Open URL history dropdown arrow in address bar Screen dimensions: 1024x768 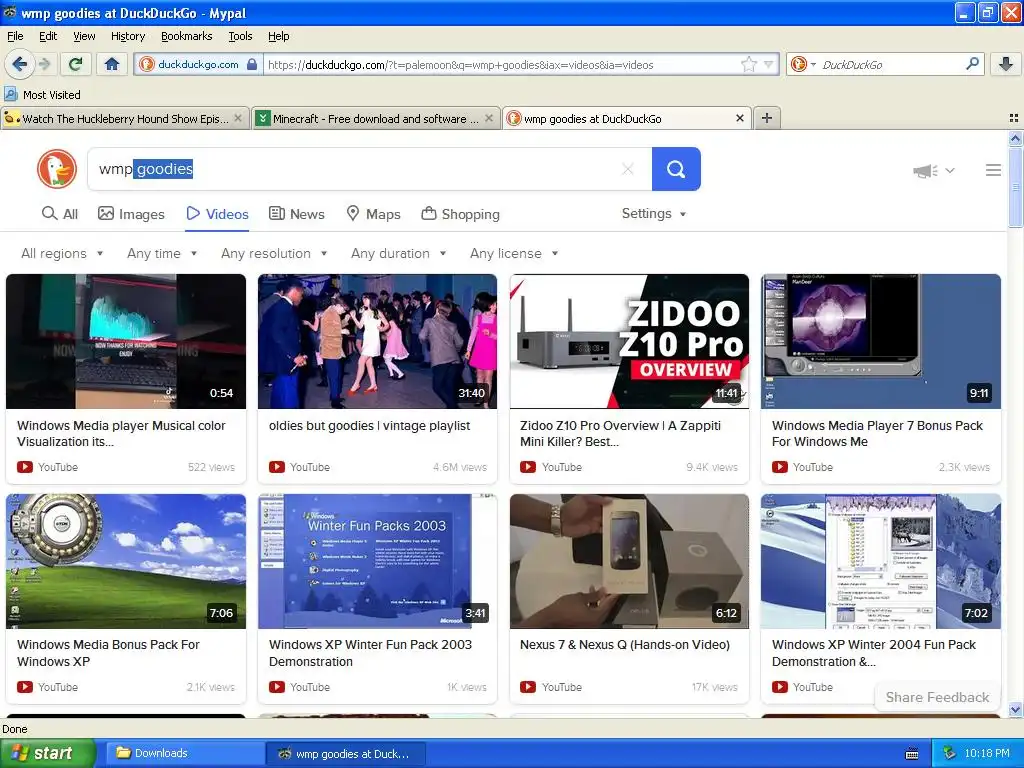(769, 64)
